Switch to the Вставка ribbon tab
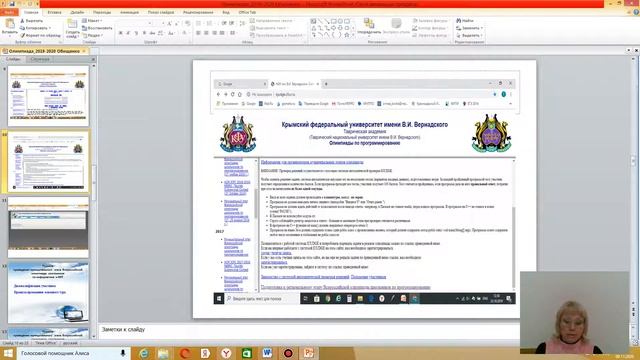The width and height of the screenshot is (640, 360). (x=54, y=12)
